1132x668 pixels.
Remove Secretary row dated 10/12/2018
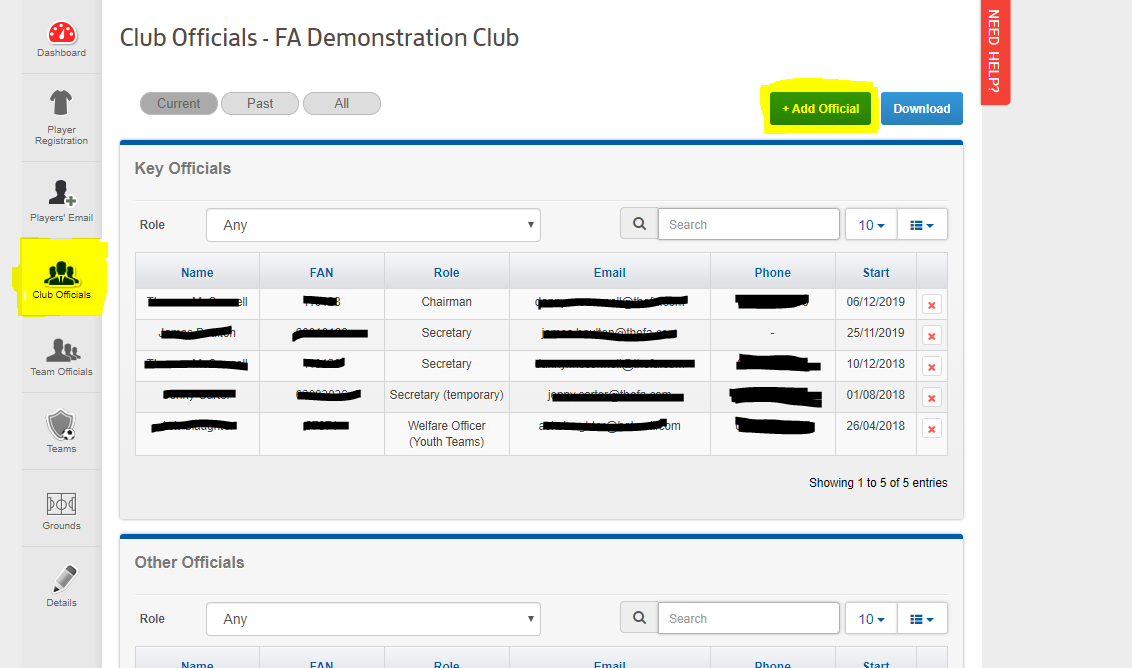[x=931, y=367]
